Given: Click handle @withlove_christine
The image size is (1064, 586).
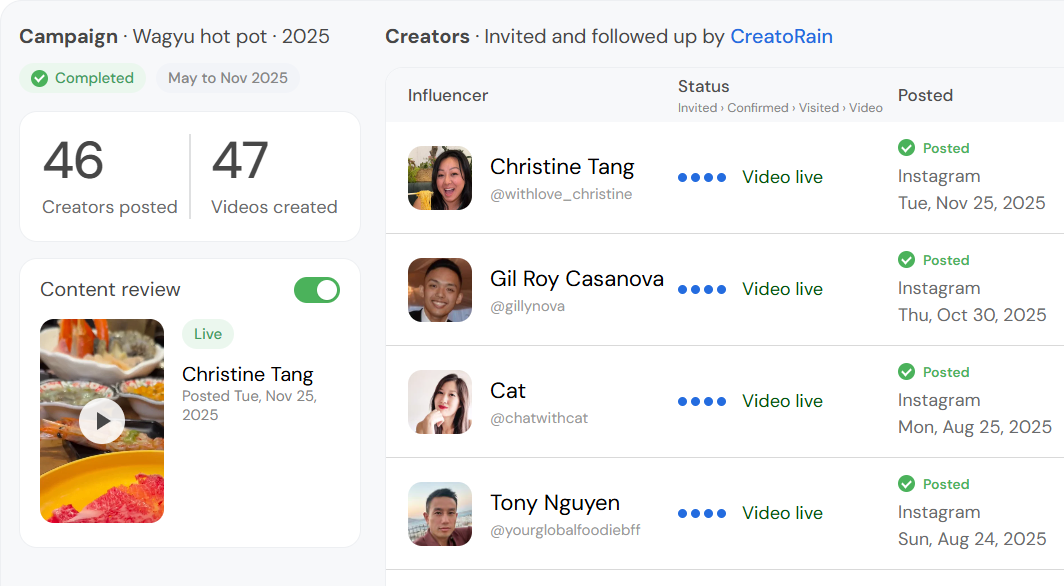Looking at the screenshot, I should pyautogui.click(x=561, y=195).
